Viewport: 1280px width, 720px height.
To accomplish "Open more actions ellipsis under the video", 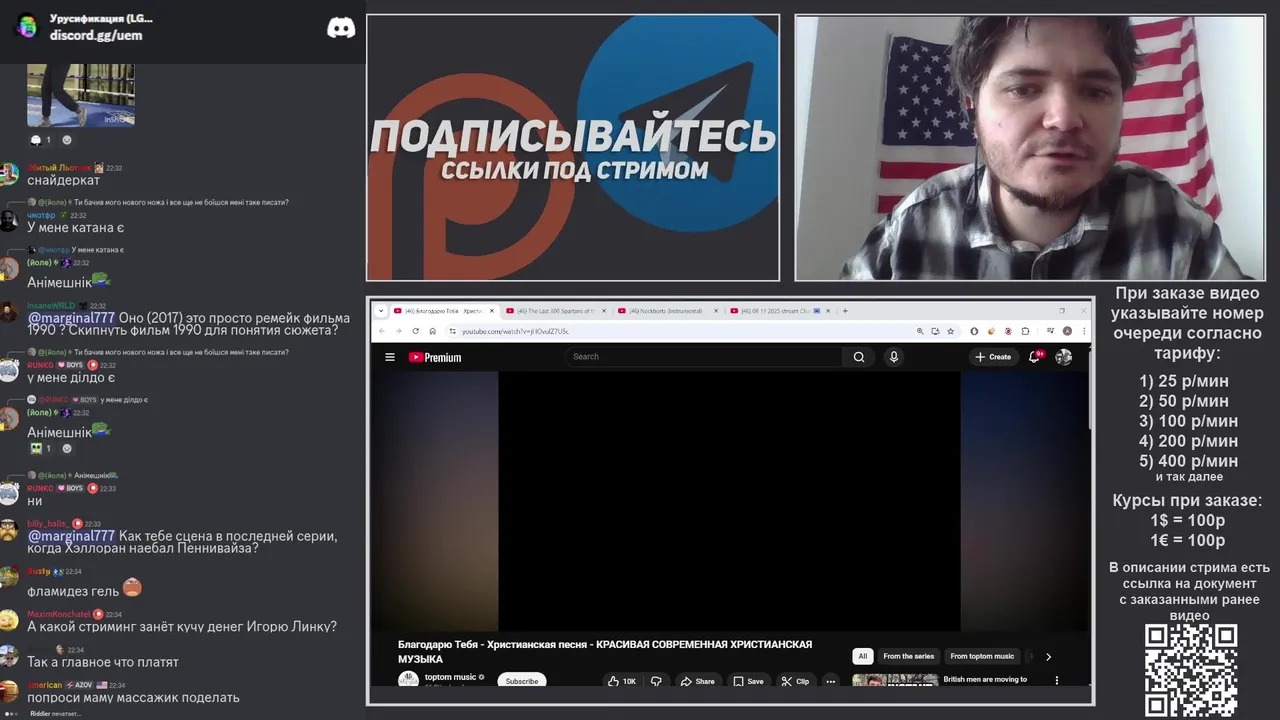I will point(830,681).
